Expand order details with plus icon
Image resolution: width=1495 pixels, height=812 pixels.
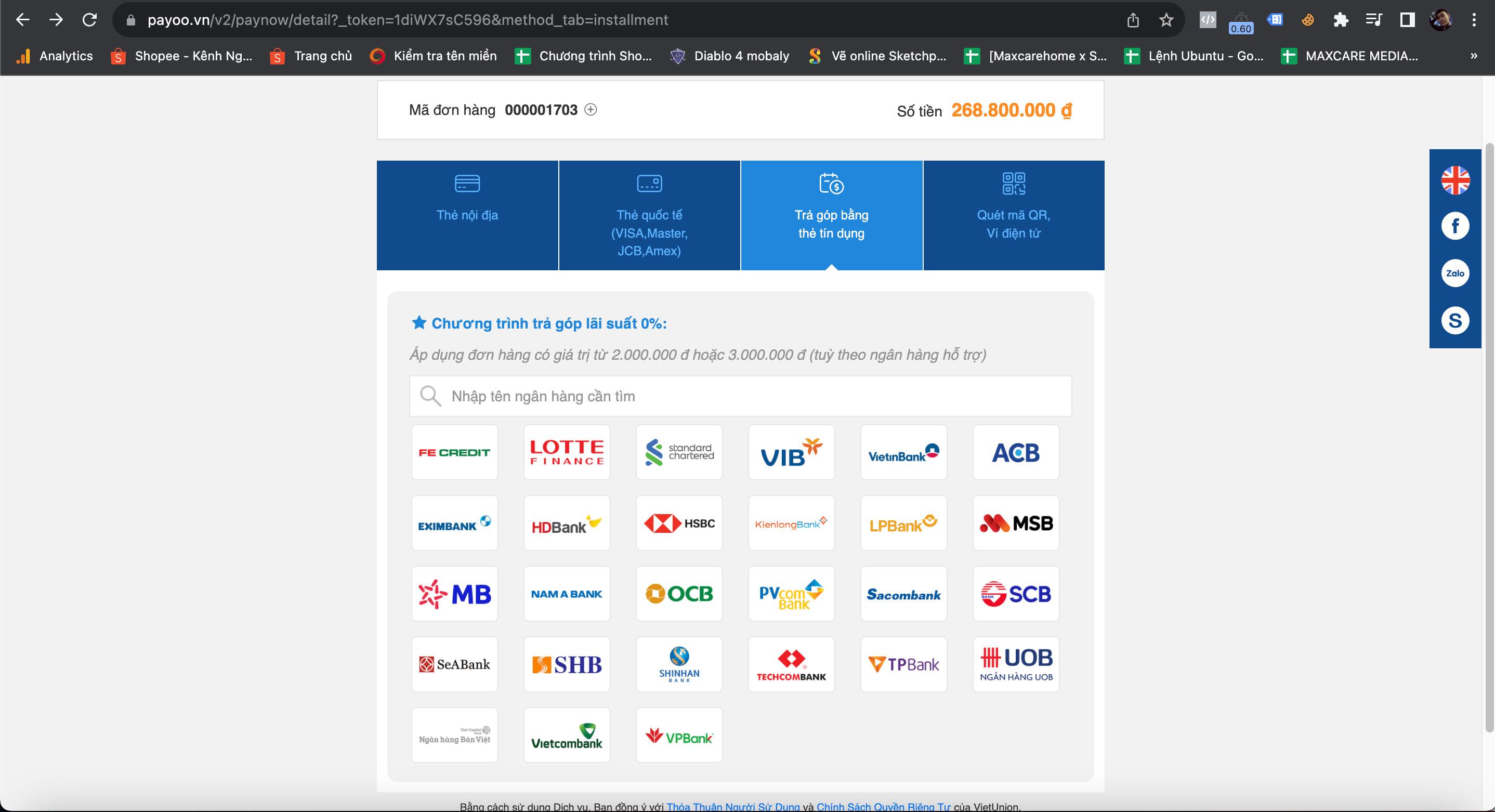pos(590,110)
